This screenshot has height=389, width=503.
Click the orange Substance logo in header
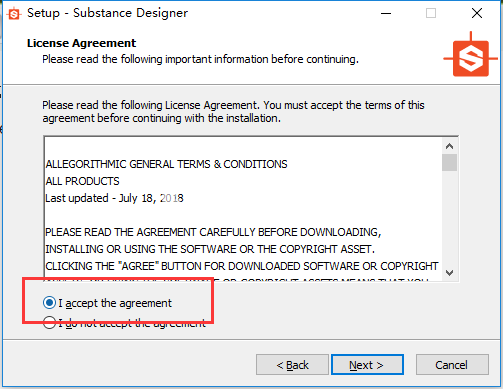coord(470,55)
